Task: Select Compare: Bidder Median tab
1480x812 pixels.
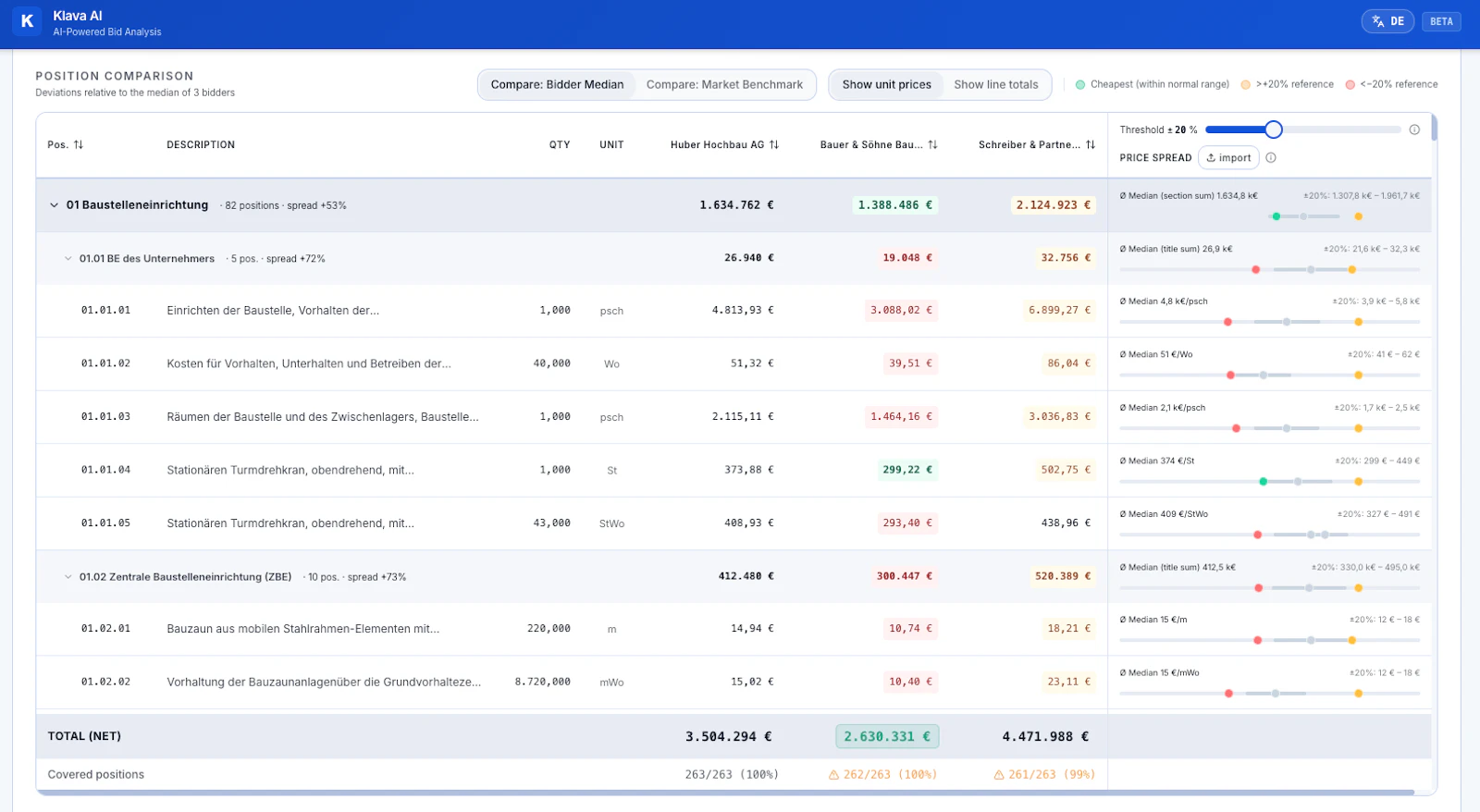Action: click(x=557, y=84)
